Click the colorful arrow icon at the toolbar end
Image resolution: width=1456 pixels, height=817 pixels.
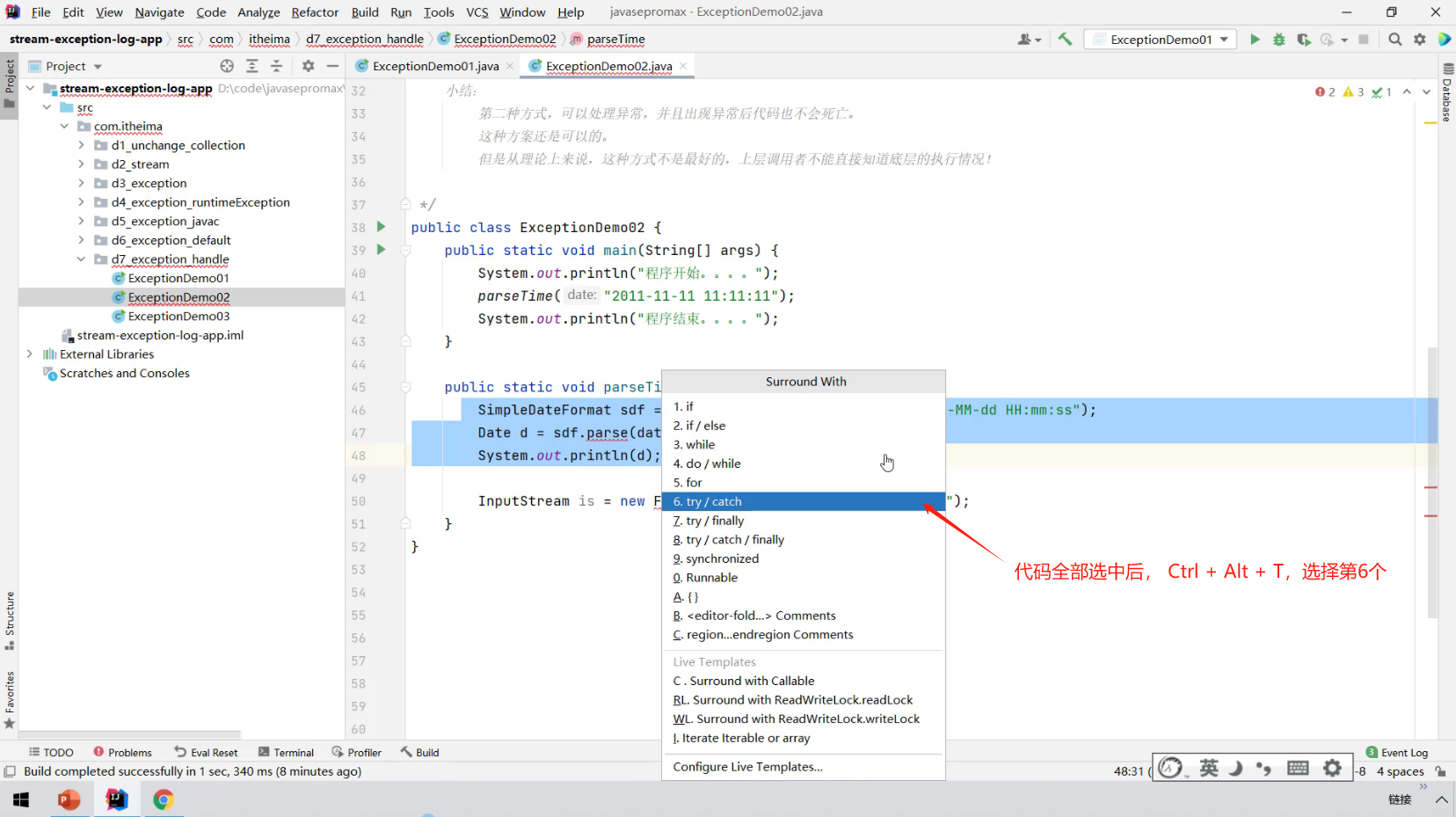[x=1444, y=40]
